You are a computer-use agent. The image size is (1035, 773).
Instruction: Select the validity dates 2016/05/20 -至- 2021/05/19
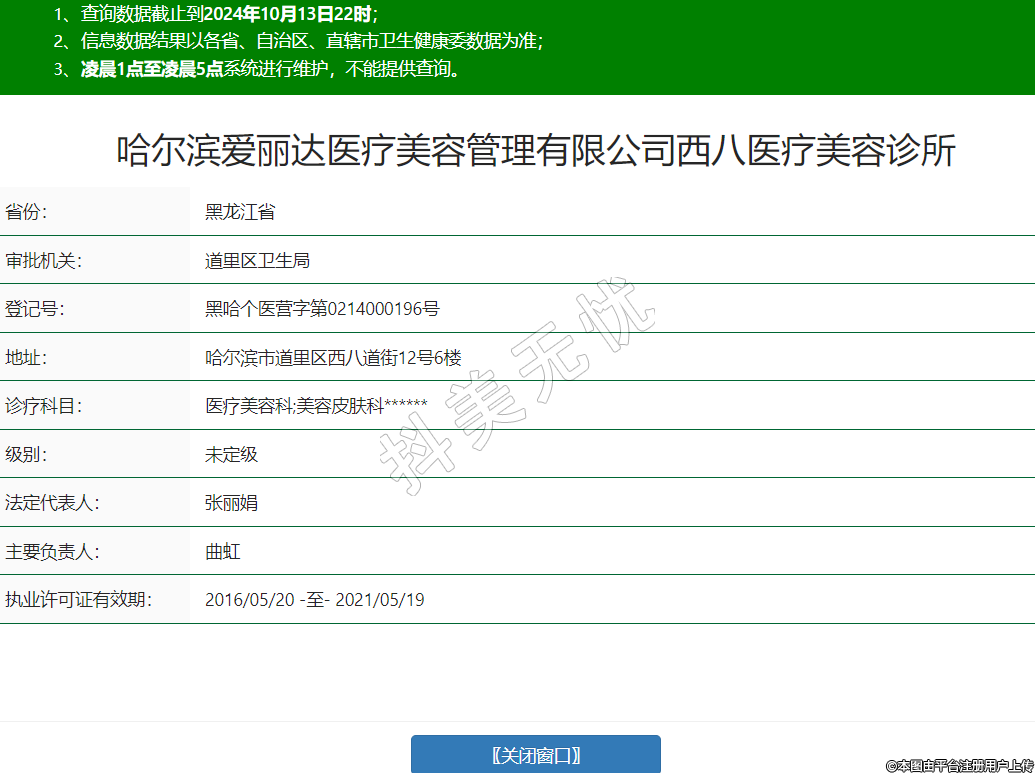(314, 600)
